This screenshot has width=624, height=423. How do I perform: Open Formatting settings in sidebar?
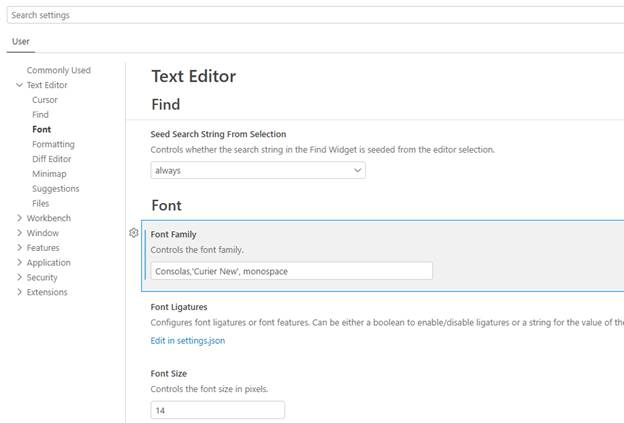(x=53, y=144)
